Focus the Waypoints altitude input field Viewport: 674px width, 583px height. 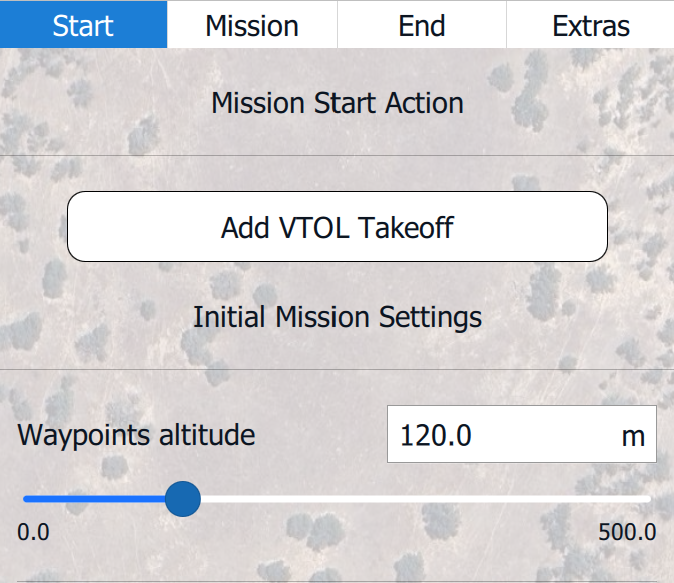coord(500,435)
